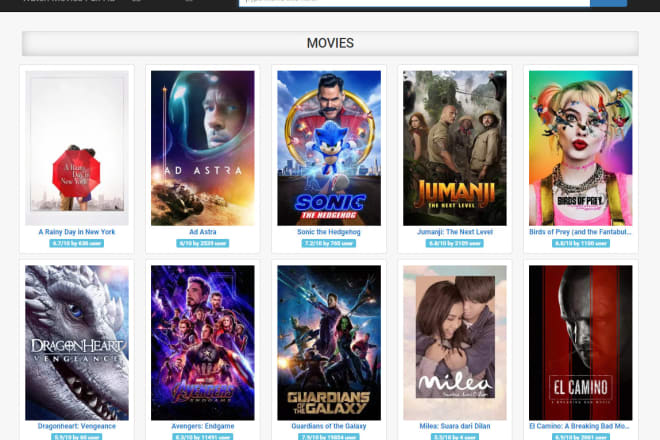The width and height of the screenshot is (660, 440).
Task: Open the Guardians of the Galaxy poster
Action: (x=329, y=342)
